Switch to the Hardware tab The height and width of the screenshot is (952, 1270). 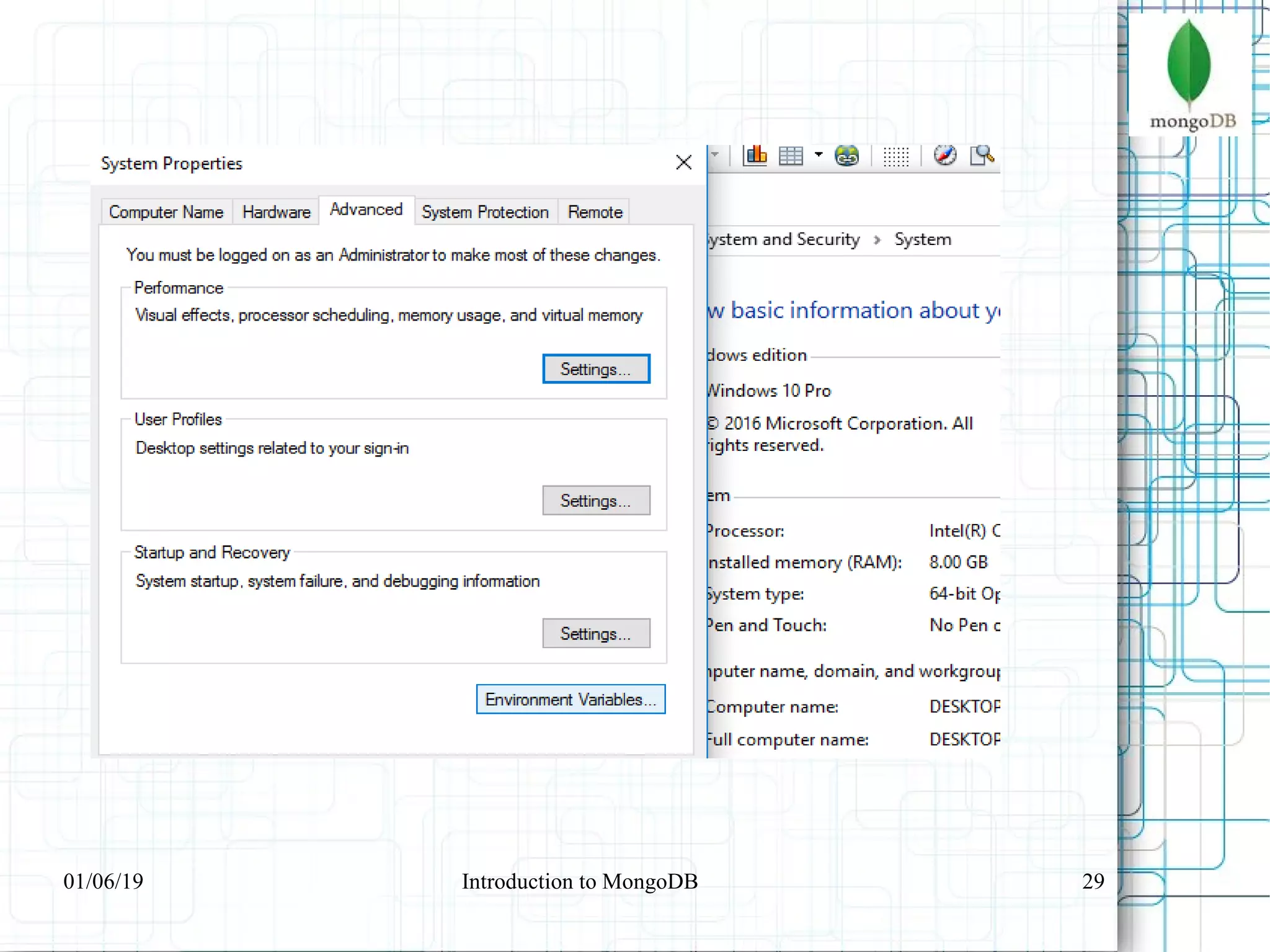pos(276,212)
